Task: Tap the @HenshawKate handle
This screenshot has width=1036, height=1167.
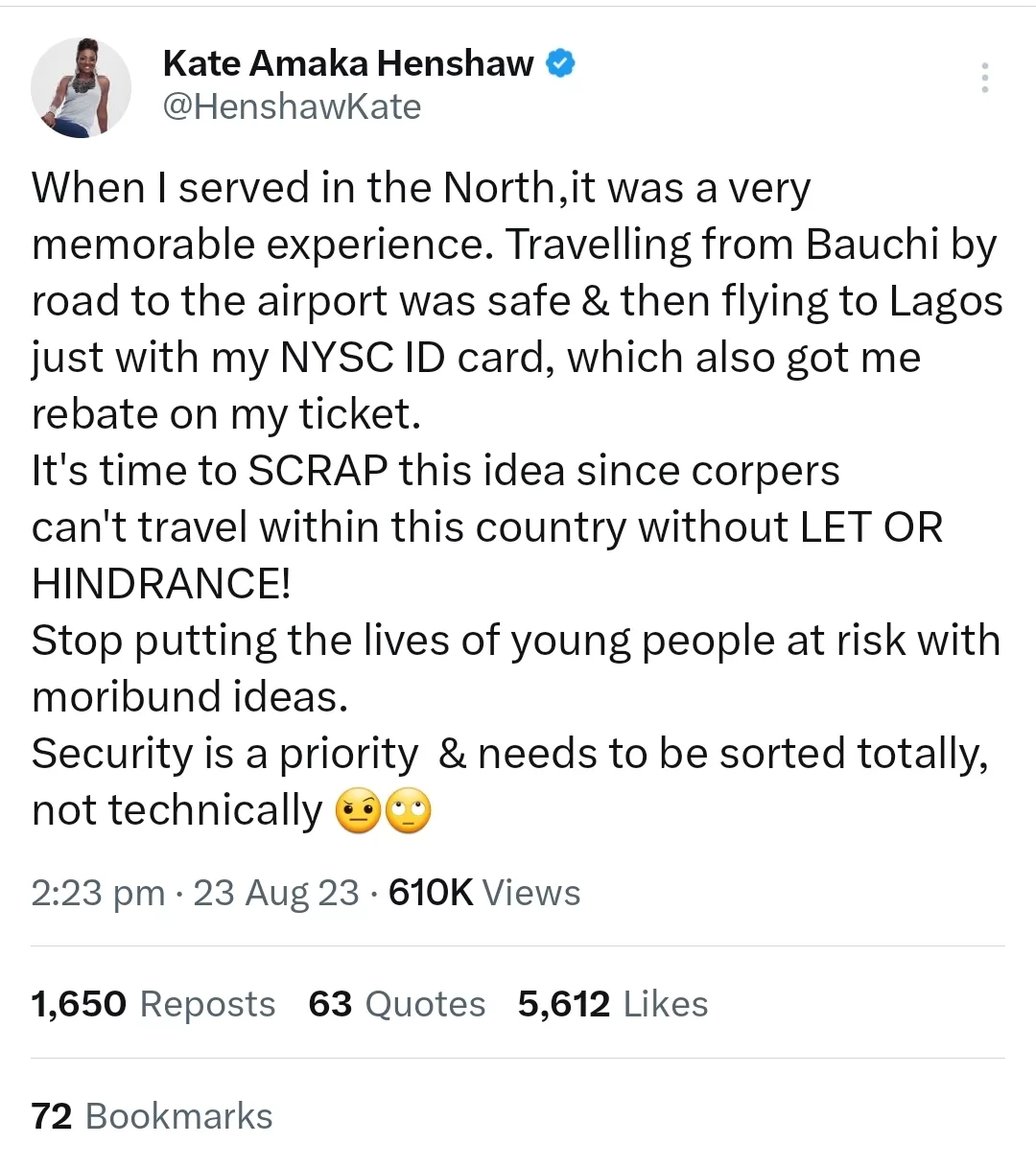Action: click(x=292, y=106)
